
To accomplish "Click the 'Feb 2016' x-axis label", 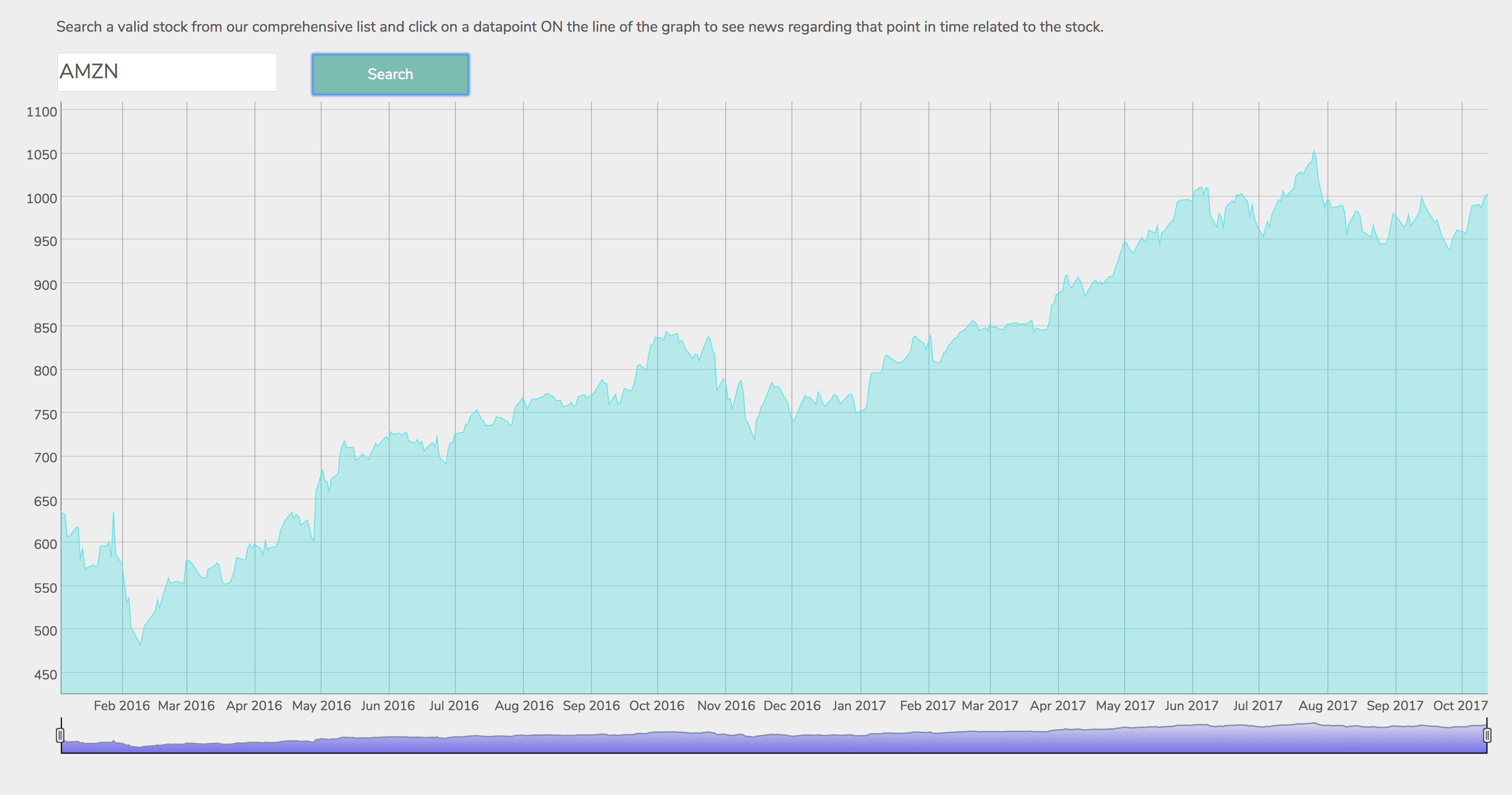I will click(122, 705).
